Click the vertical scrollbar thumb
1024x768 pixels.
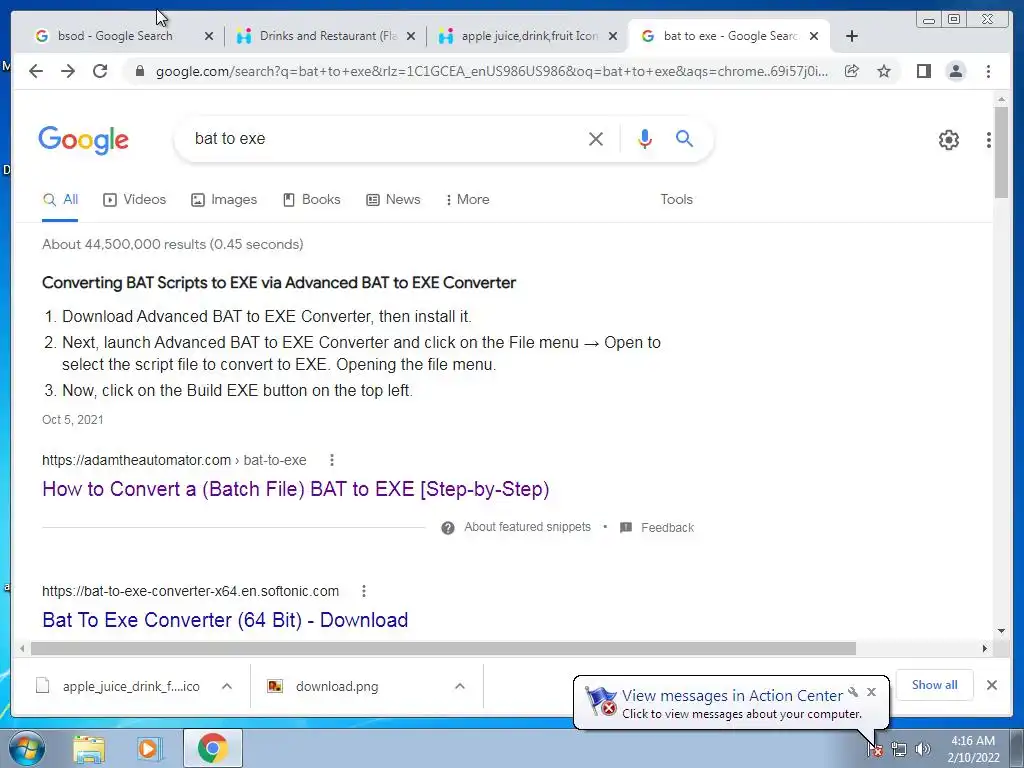pyautogui.click(x=1001, y=152)
